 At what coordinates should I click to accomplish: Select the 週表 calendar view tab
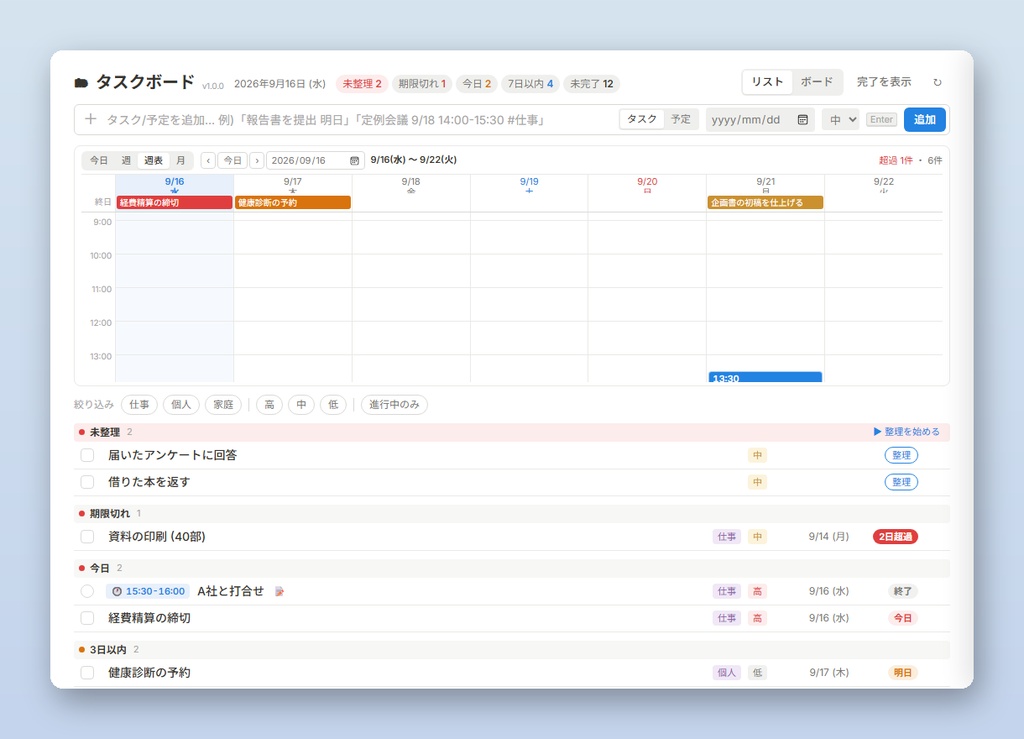pyautogui.click(x=153, y=161)
